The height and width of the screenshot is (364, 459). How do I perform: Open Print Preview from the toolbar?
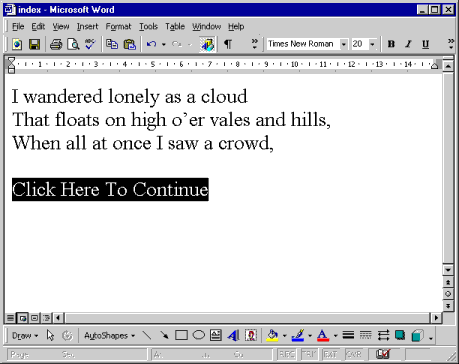tap(73, 44)
